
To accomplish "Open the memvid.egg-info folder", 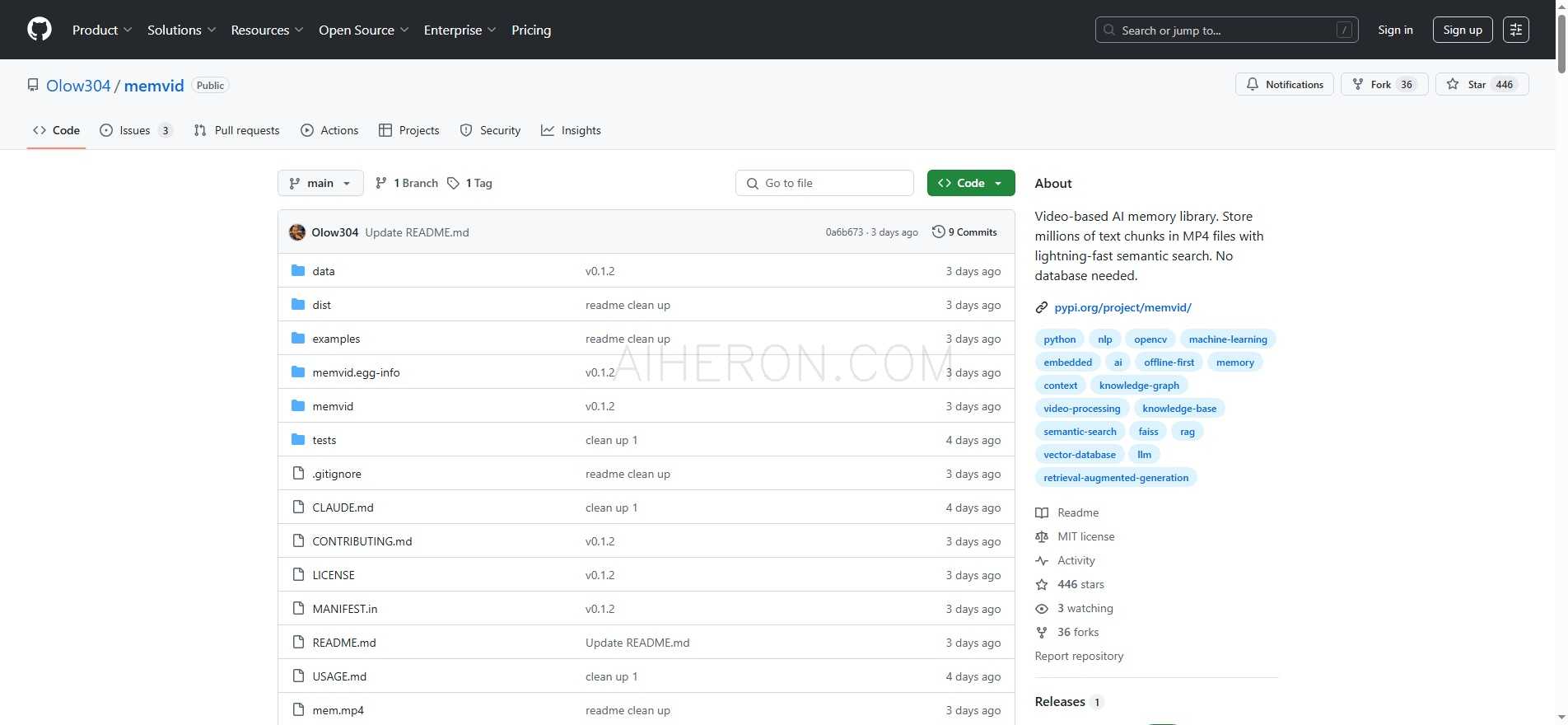I will click(356, 372).
